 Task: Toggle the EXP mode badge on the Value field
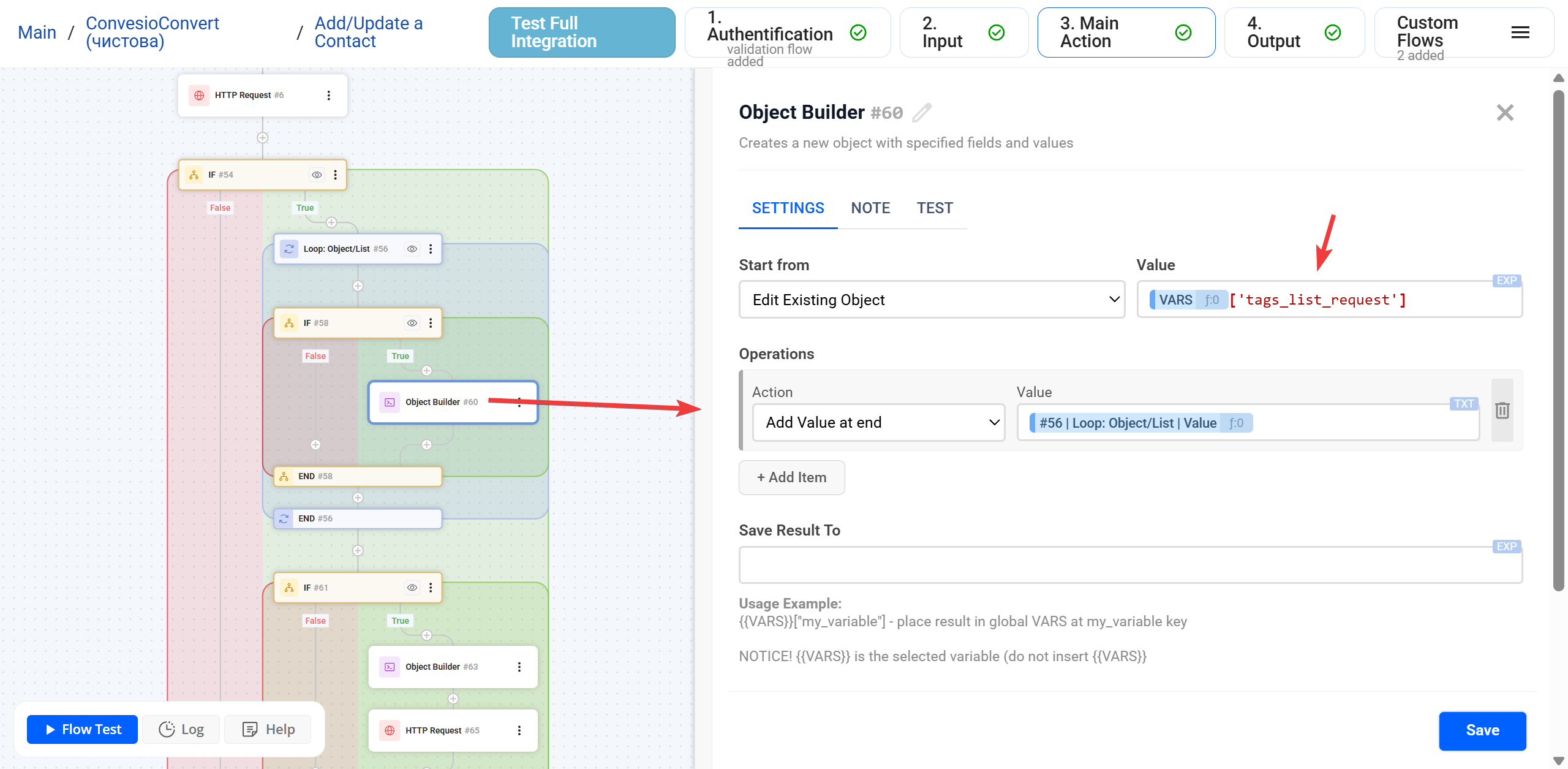(1506, 281)
